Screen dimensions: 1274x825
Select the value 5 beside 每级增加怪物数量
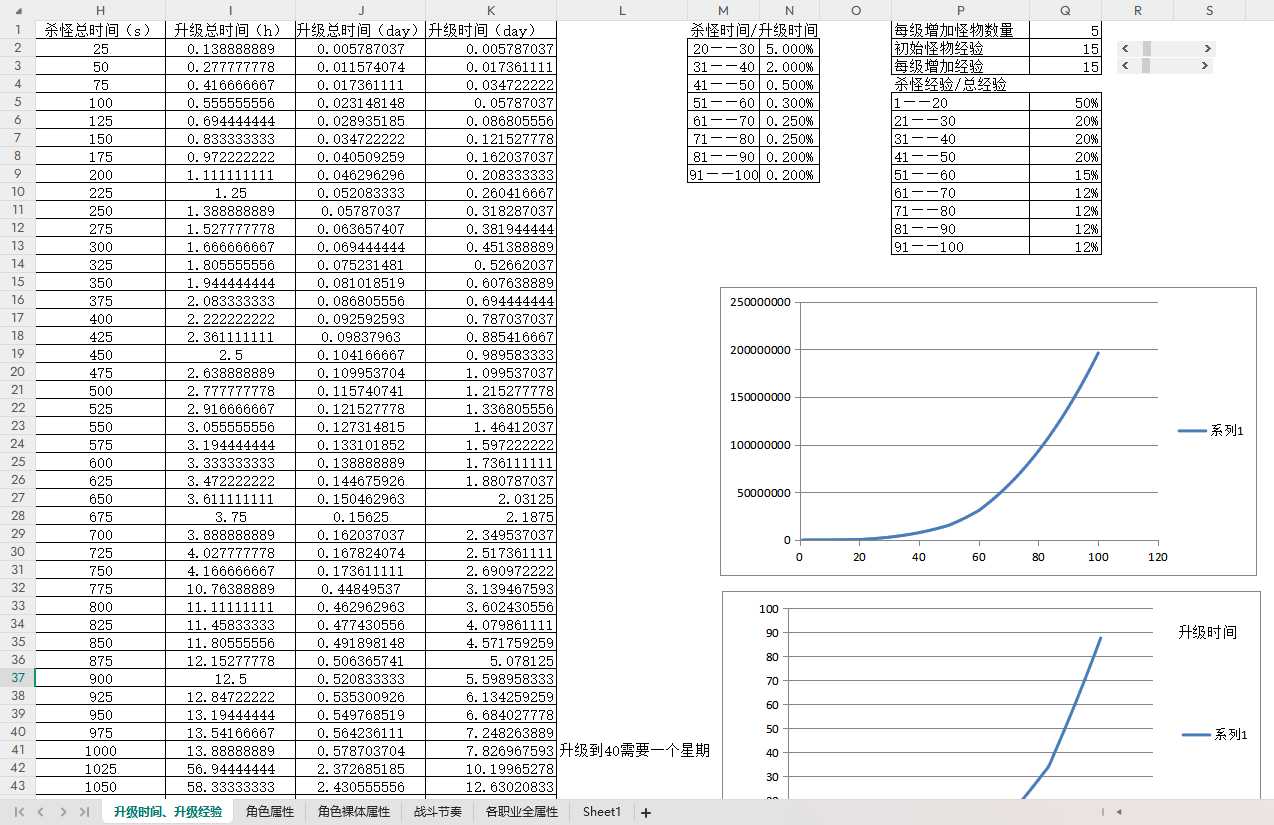[1066, 30]
